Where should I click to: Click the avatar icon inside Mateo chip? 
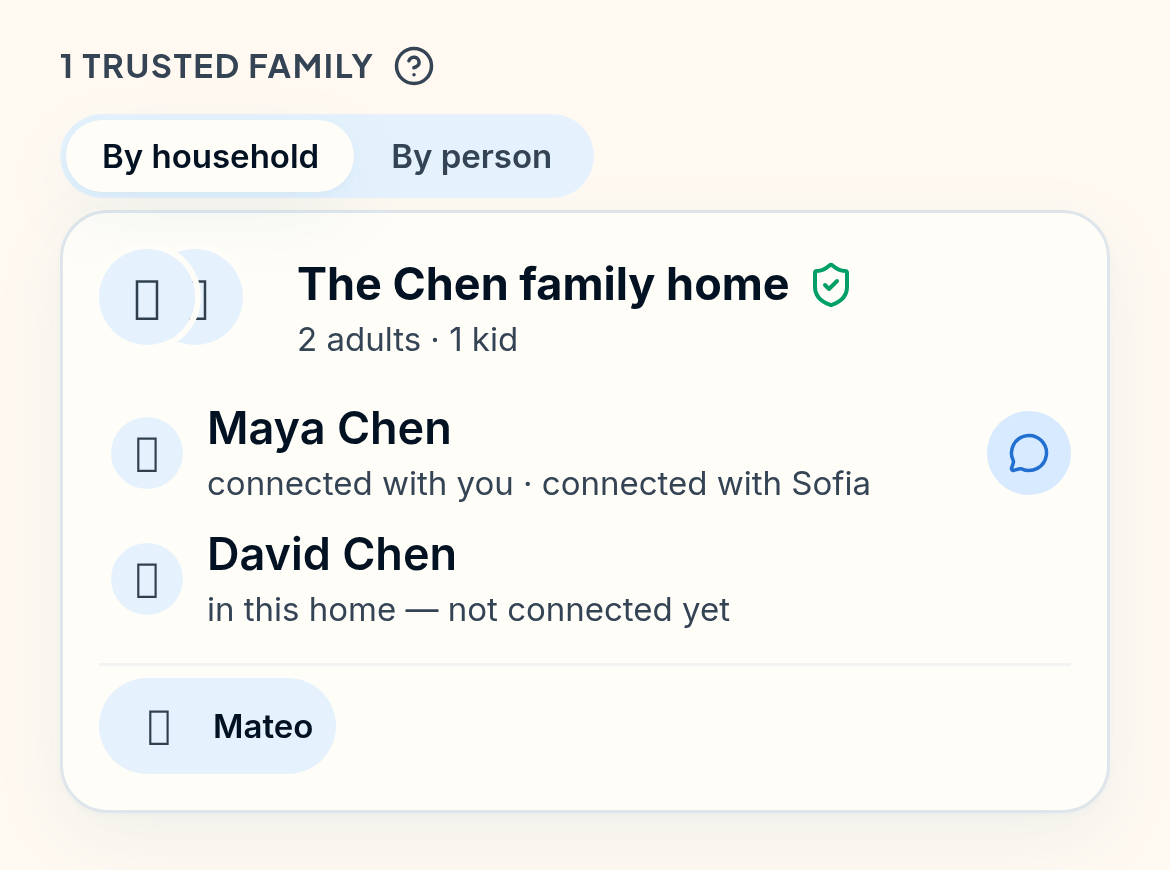tap(159, 727)
